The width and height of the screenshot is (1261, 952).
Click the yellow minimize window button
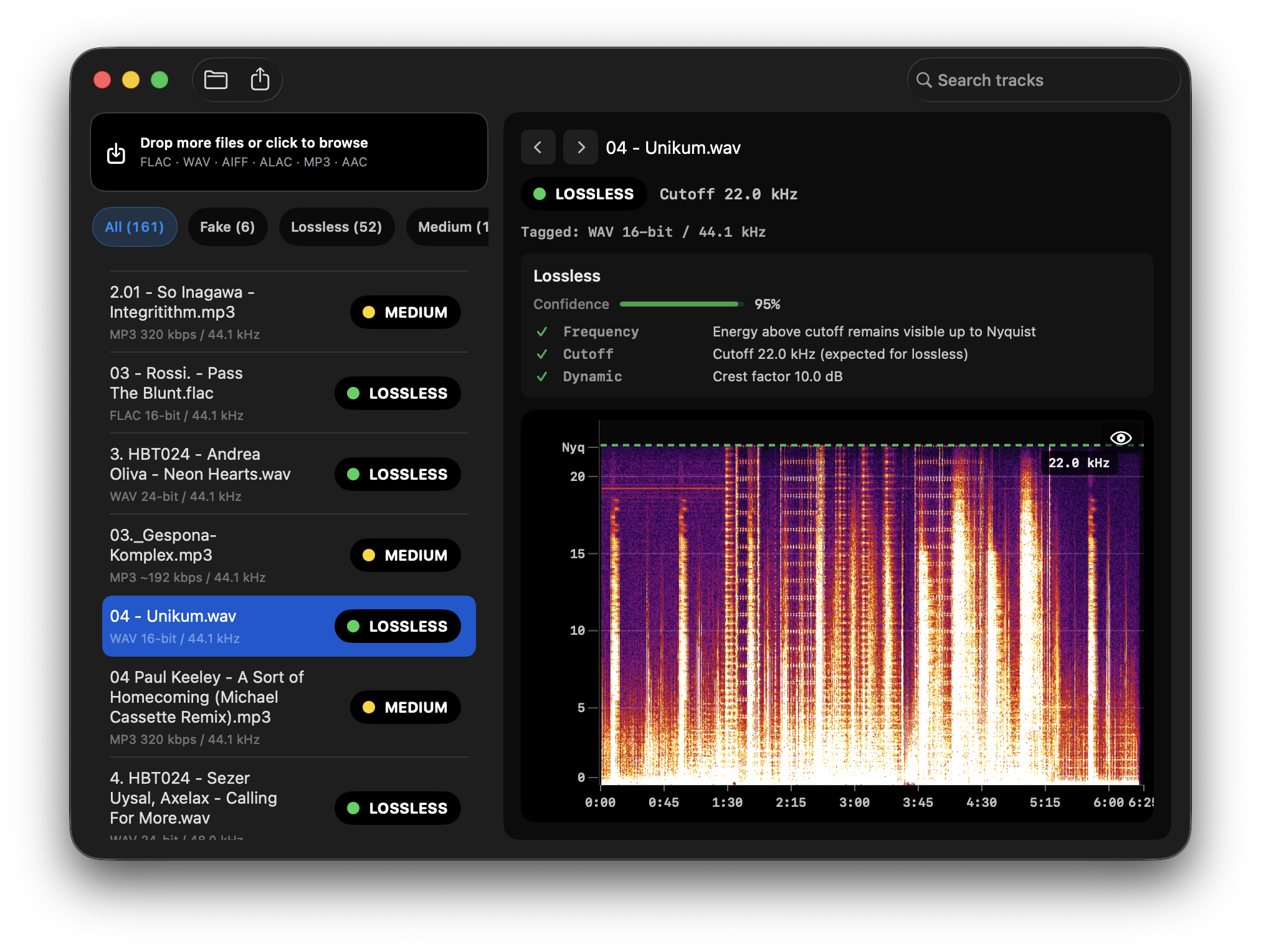pos(131,80)
